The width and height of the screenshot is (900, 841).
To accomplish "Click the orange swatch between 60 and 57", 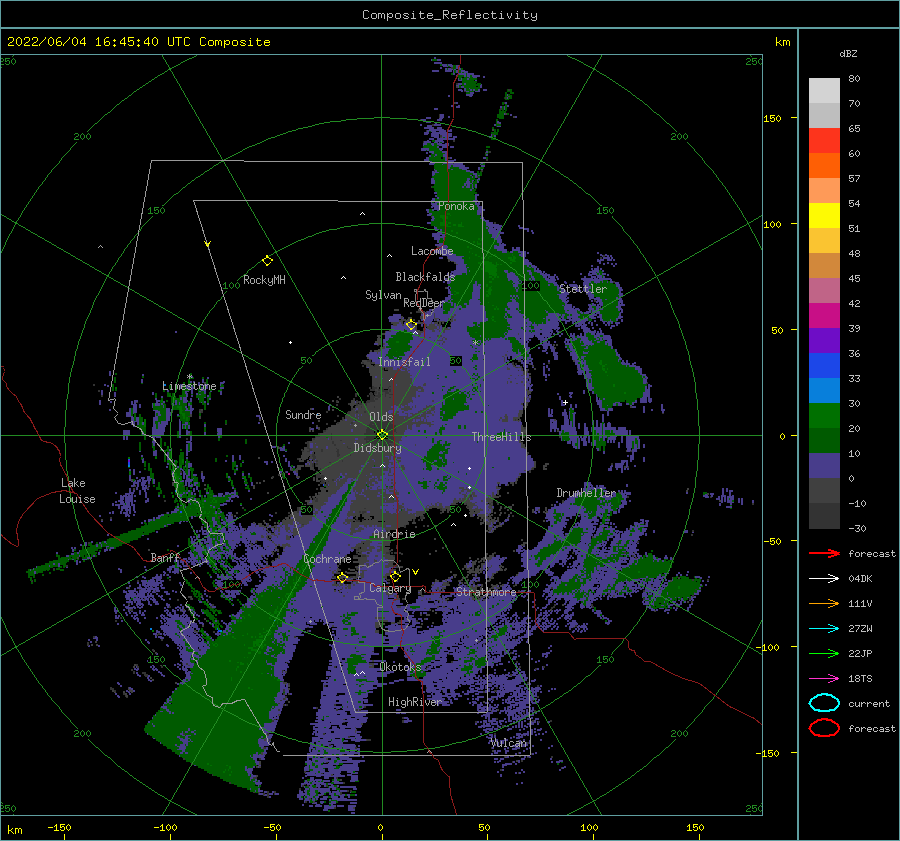I will (824, 165).
